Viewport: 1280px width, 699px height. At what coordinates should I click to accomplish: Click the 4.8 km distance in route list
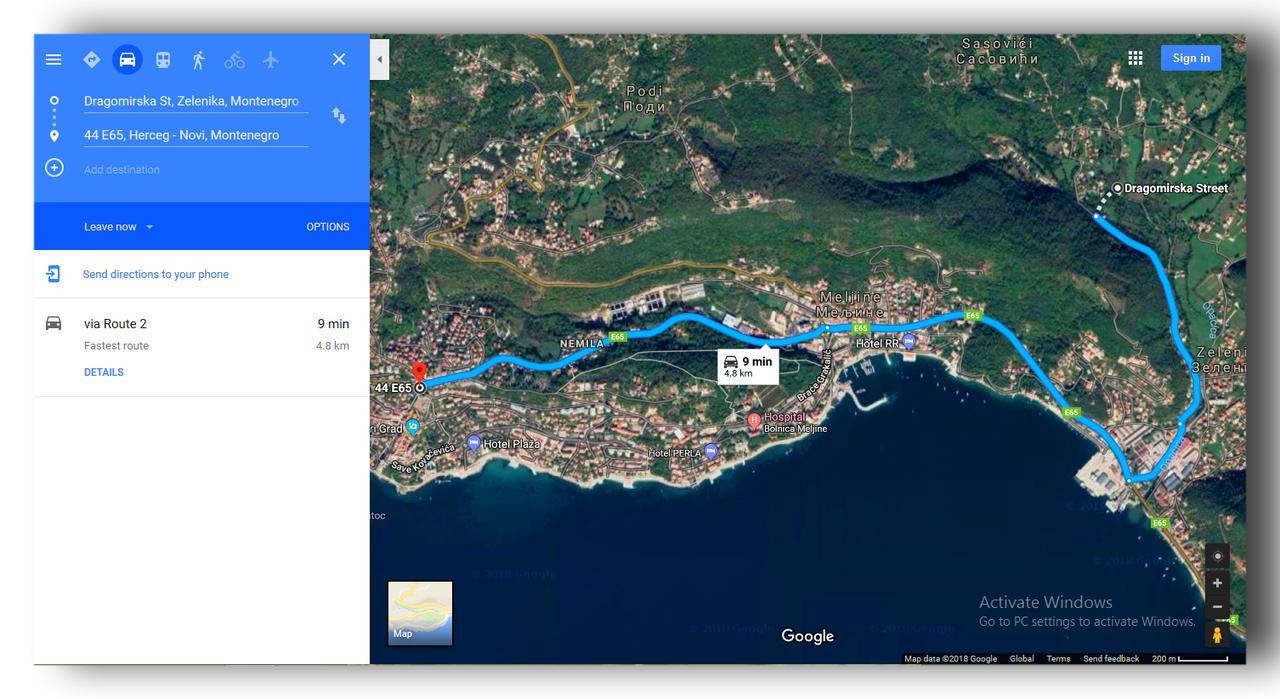[333, 346]
